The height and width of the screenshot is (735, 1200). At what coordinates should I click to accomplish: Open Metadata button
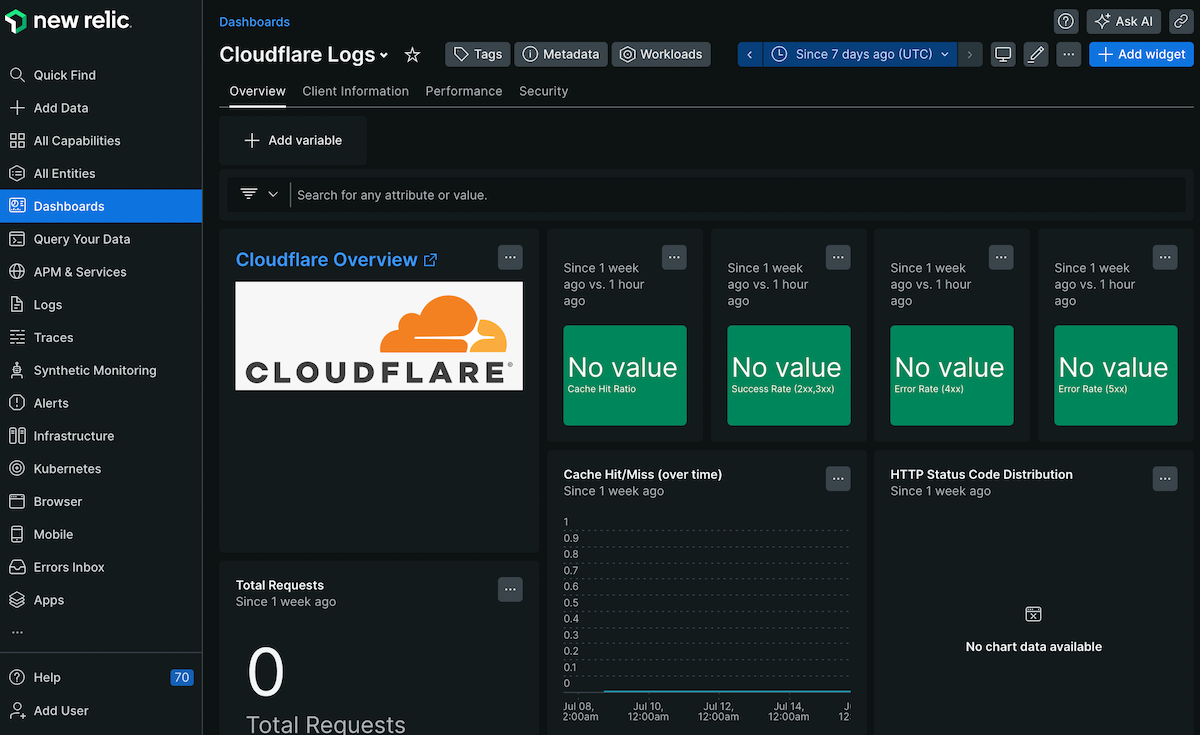point(561,54)
